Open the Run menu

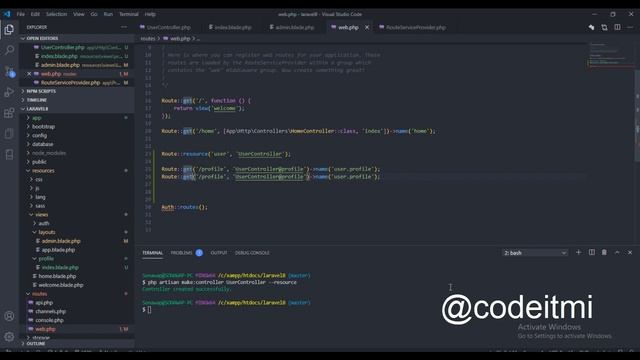click(108, 14)
